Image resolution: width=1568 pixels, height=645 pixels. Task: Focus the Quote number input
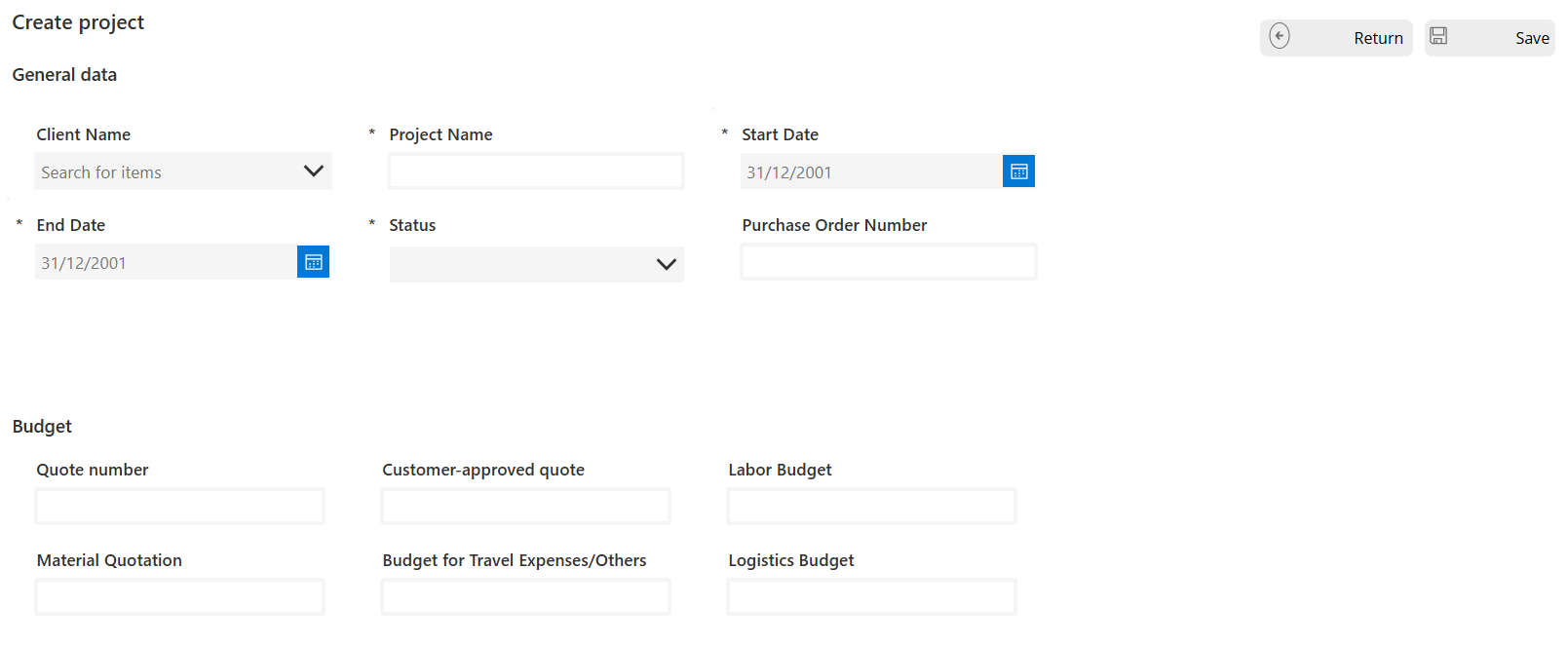180,507
